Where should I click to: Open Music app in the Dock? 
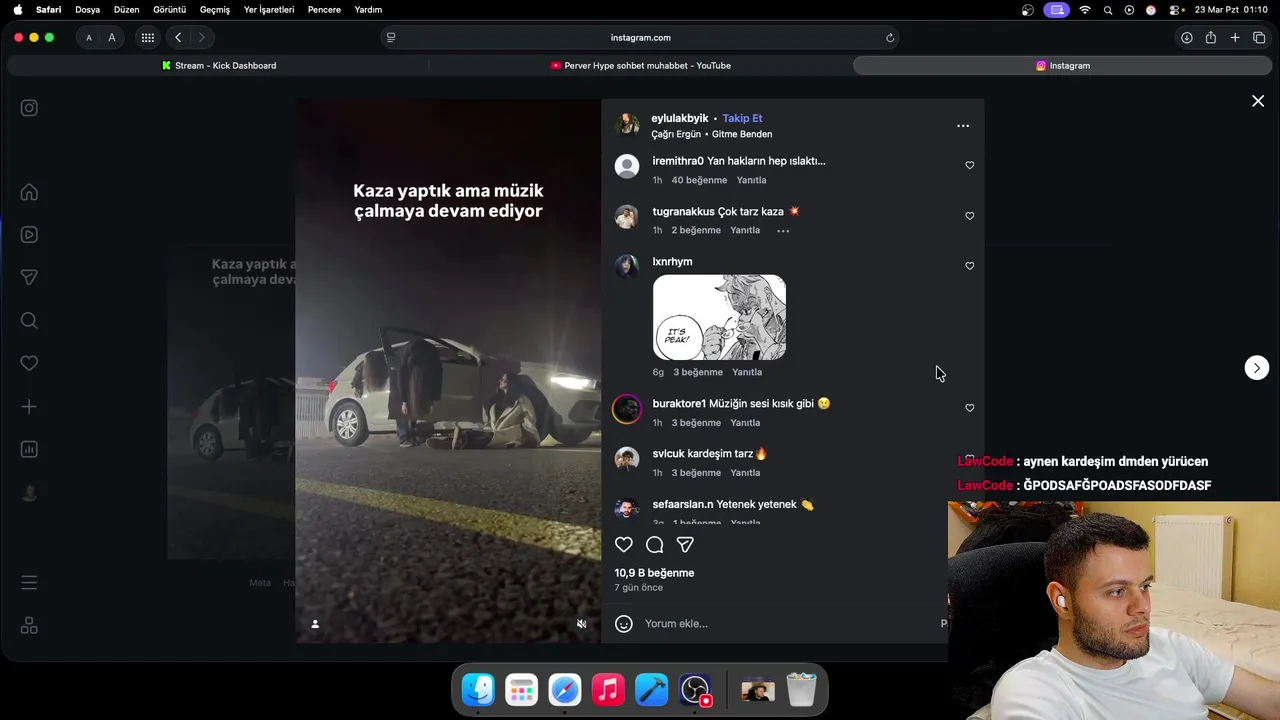(608, 690)
